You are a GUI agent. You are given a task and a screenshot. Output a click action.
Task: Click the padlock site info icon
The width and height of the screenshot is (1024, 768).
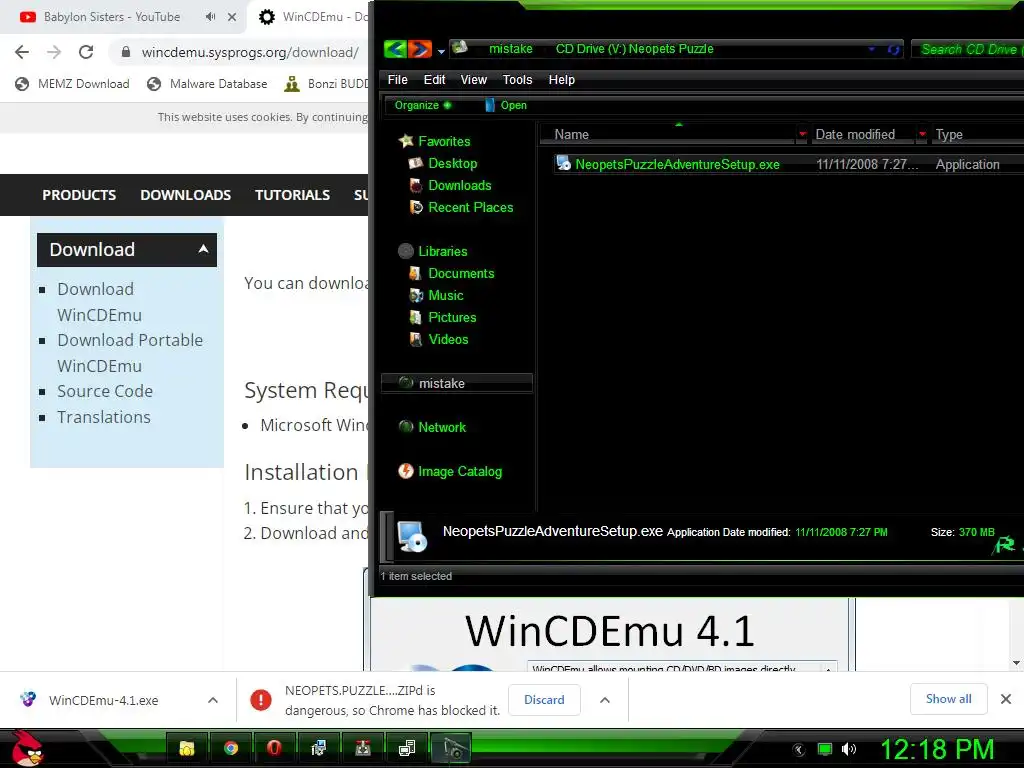pos(126,52)
